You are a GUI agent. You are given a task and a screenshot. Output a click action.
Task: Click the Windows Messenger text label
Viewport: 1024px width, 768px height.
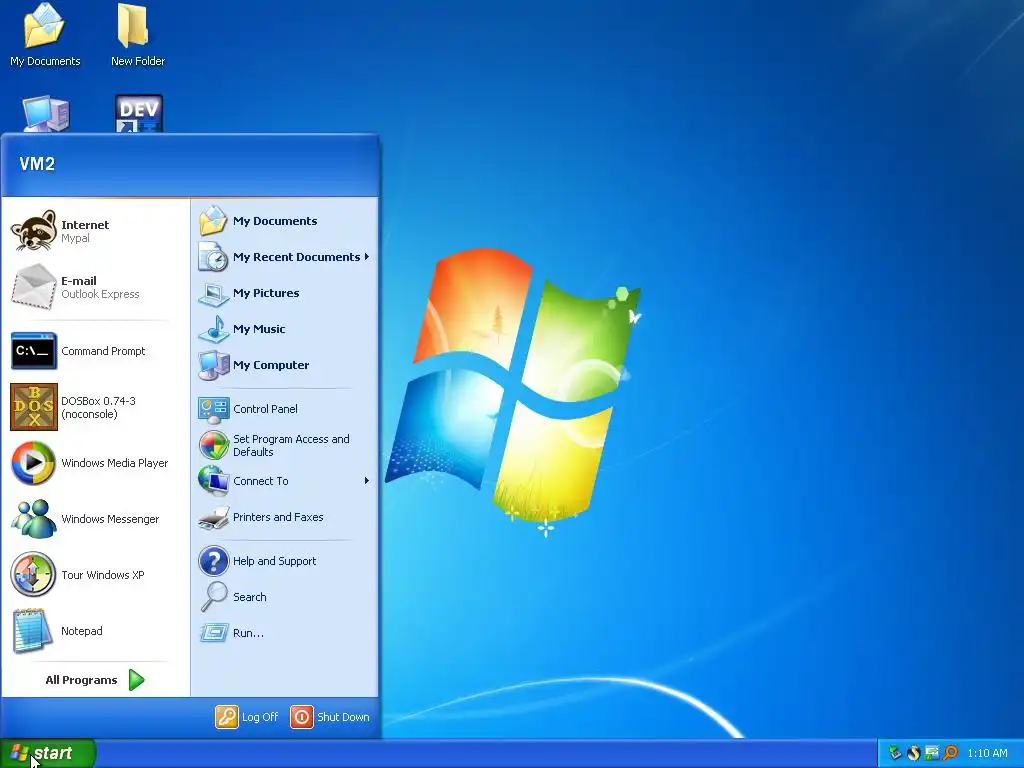(x=110, y=519)
